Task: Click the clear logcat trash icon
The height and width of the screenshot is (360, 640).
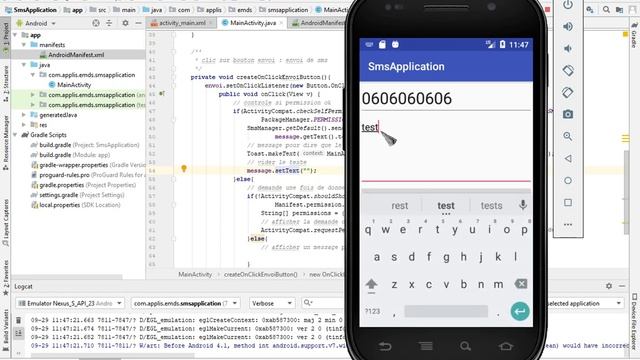Action: click(x=18, y=320)
